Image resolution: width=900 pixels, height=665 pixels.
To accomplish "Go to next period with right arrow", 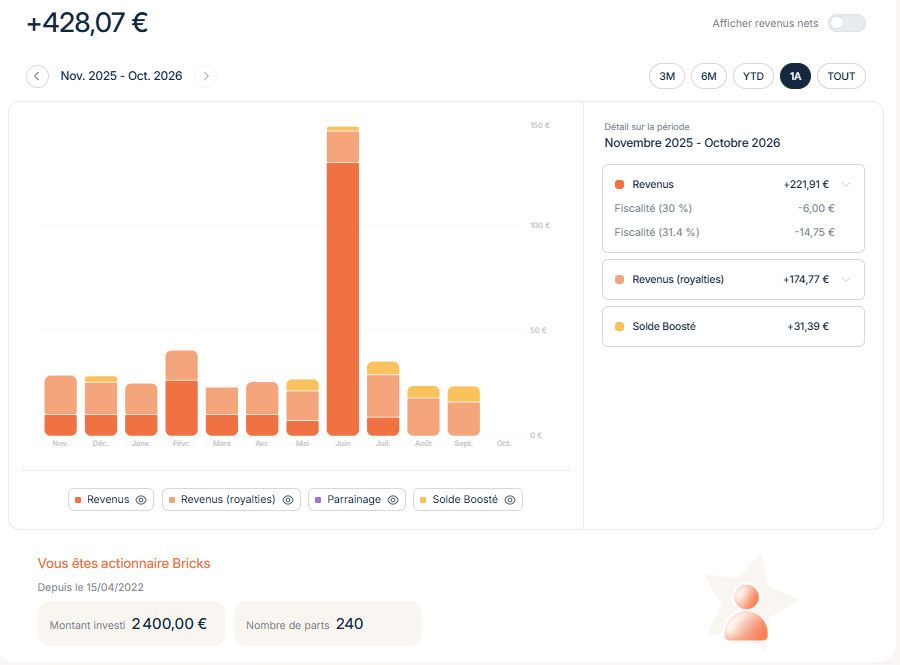I will [205, 76].
